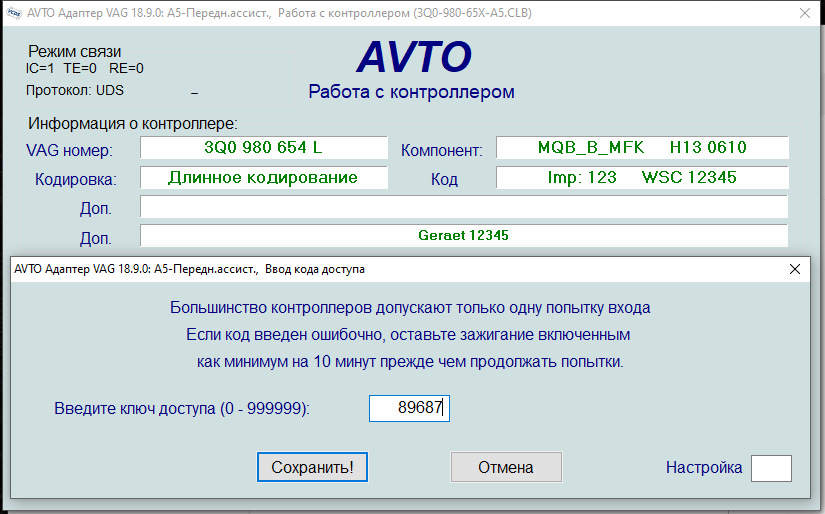Click the warning line Большинство контроллеров допускают

410,308
